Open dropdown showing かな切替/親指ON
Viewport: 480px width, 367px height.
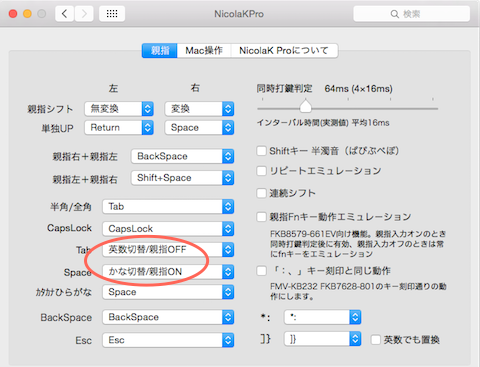click(x=168, y=272)
